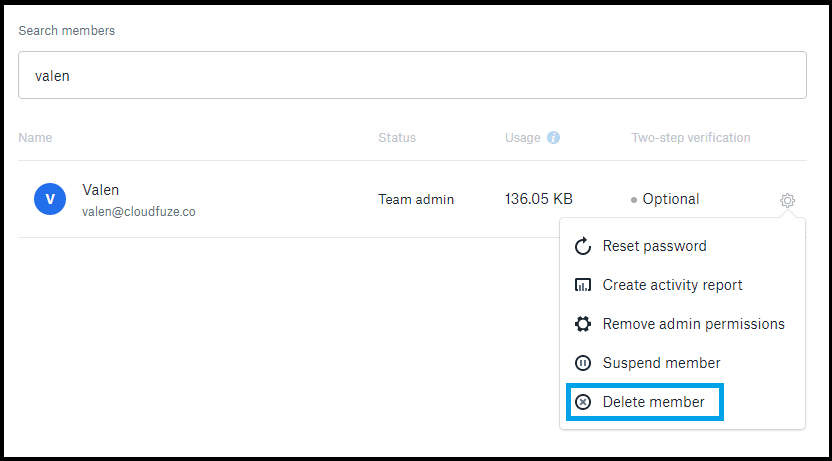The height and width of the screenshot is (461, 832).
Task: Click the Usage info icon
Action: [553, 137]
